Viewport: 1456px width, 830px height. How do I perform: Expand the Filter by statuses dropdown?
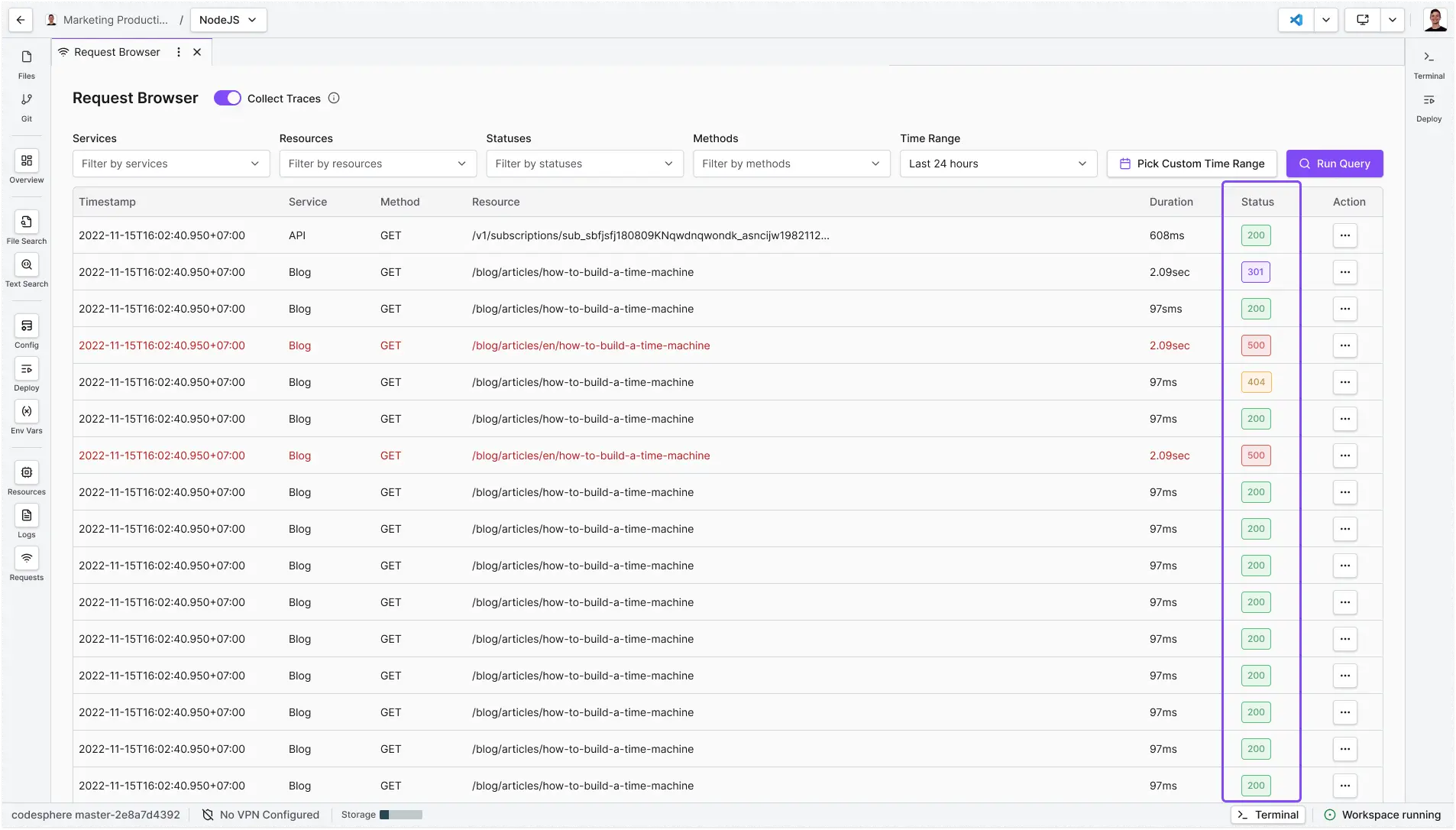tap(585, 164)
